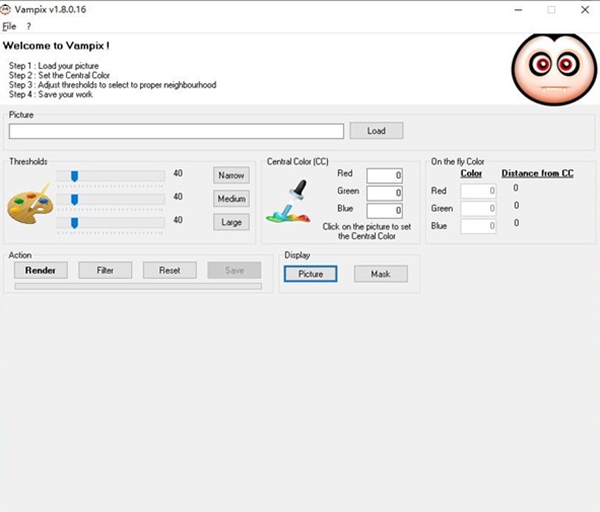Click the paint palette icon in Thresholds

tap(30, 203)
